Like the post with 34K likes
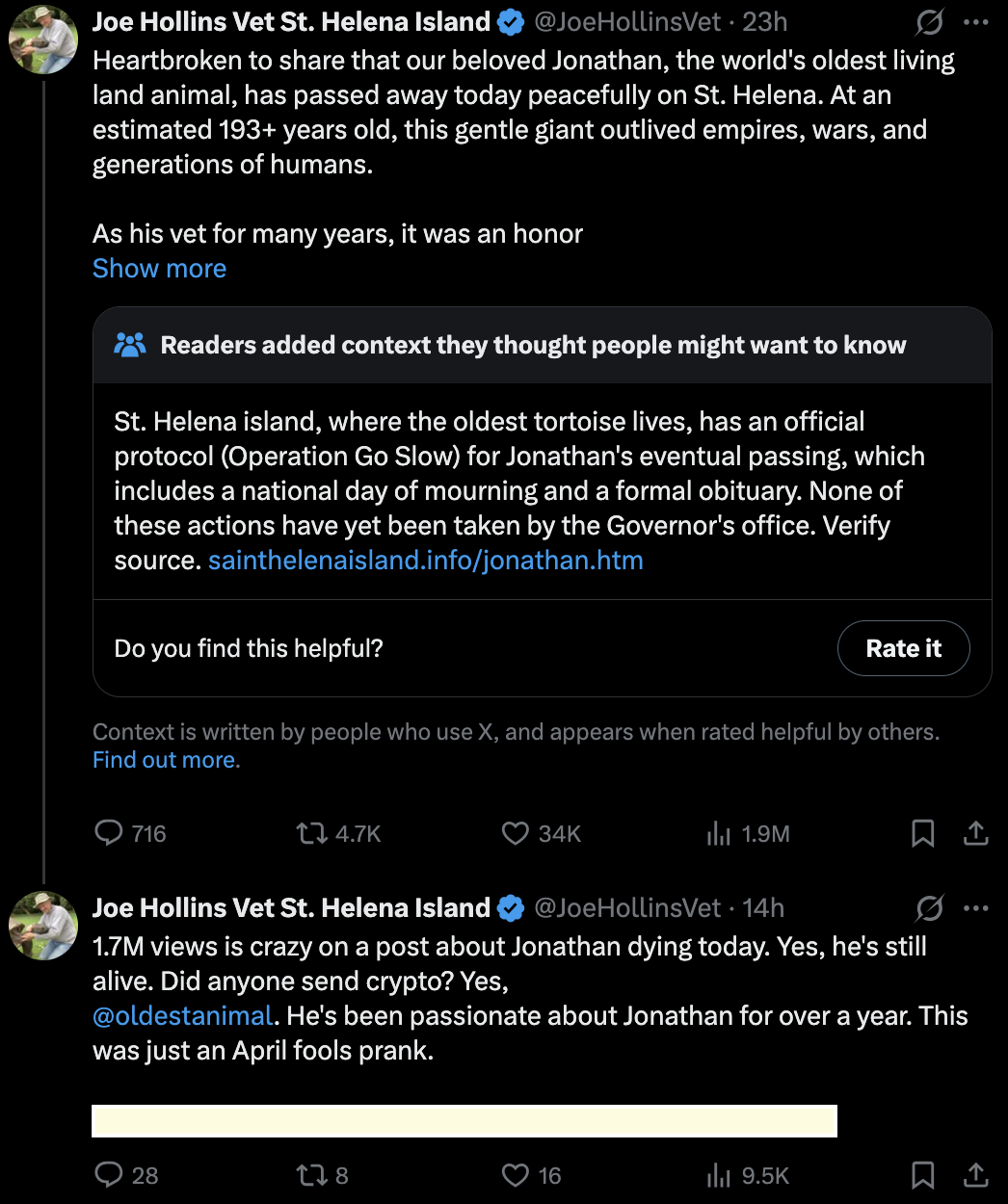The image size is (1008, 1204). [x=516, y=833]
